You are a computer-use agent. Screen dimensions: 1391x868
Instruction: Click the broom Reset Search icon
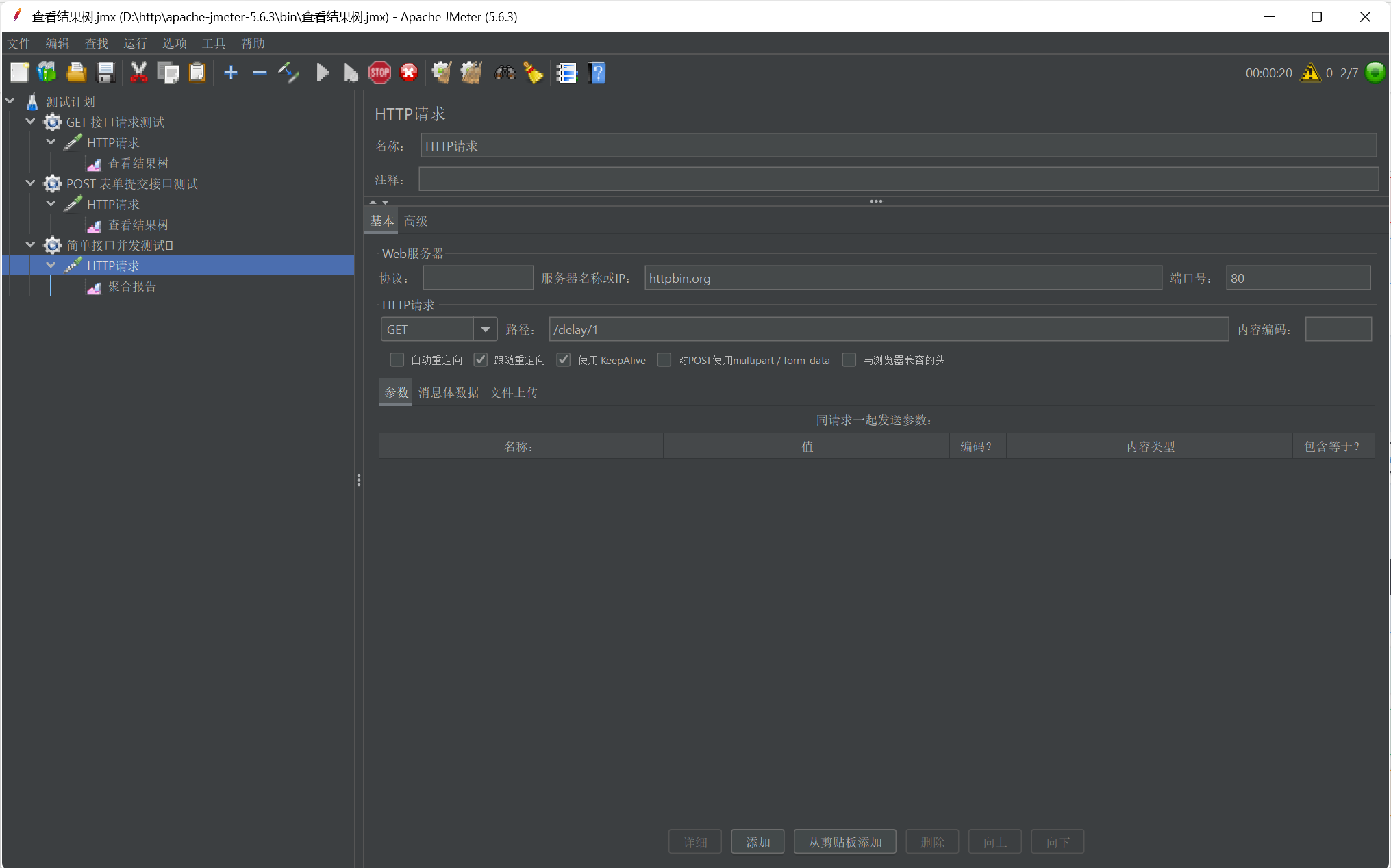click(x=534, y=73)
